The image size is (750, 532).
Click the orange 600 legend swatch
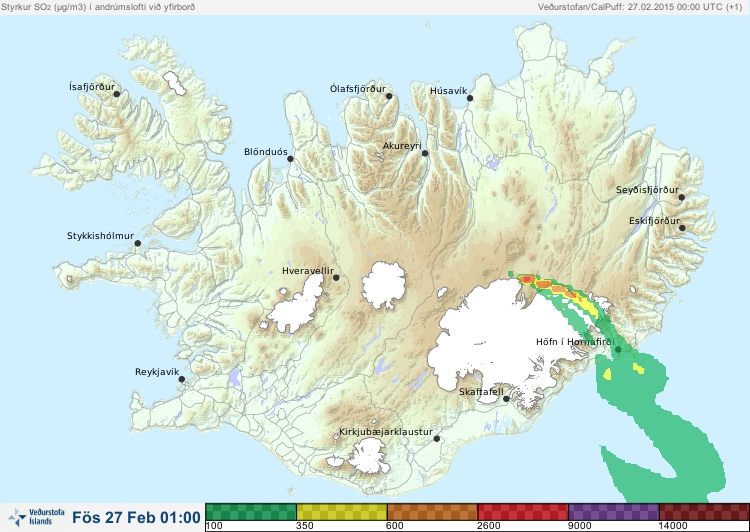coord(432,512)
